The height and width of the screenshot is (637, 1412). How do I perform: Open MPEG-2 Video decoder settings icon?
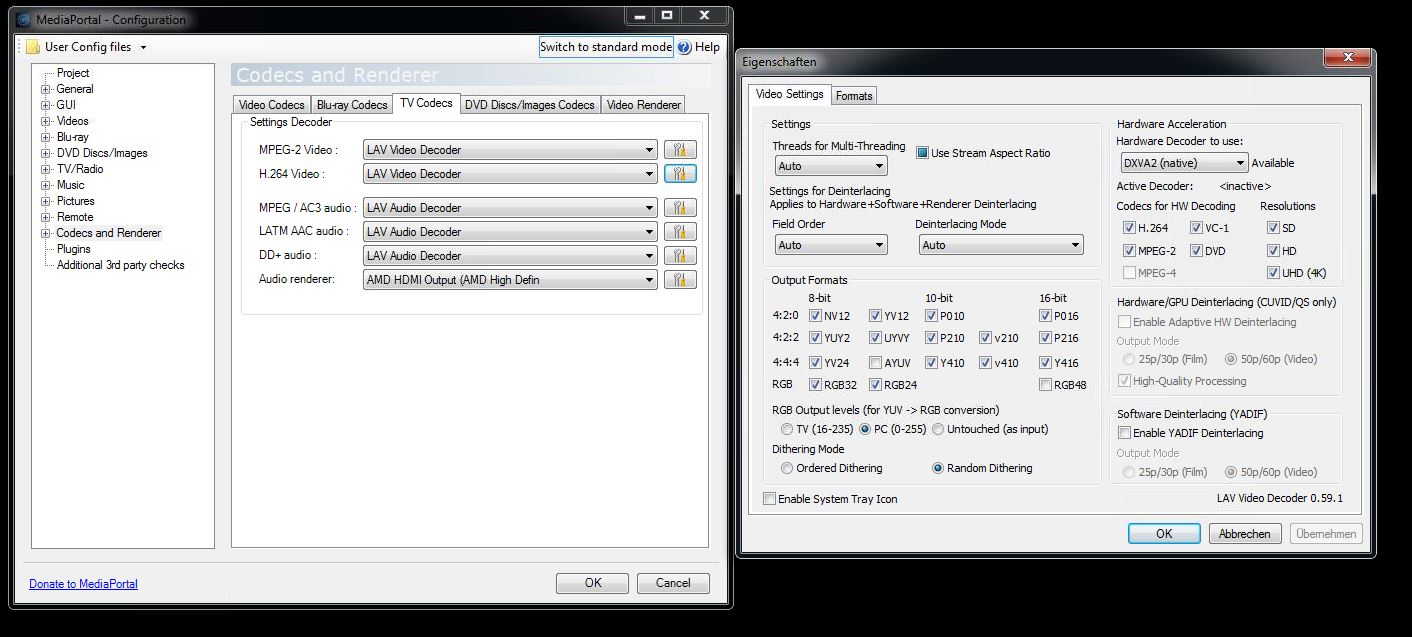(680, 150)
